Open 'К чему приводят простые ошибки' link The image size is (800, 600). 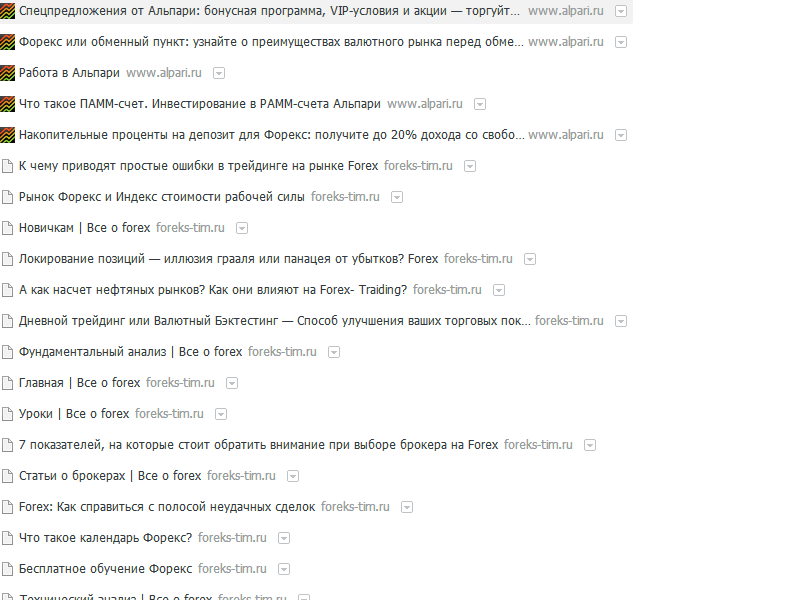point(198,166)
